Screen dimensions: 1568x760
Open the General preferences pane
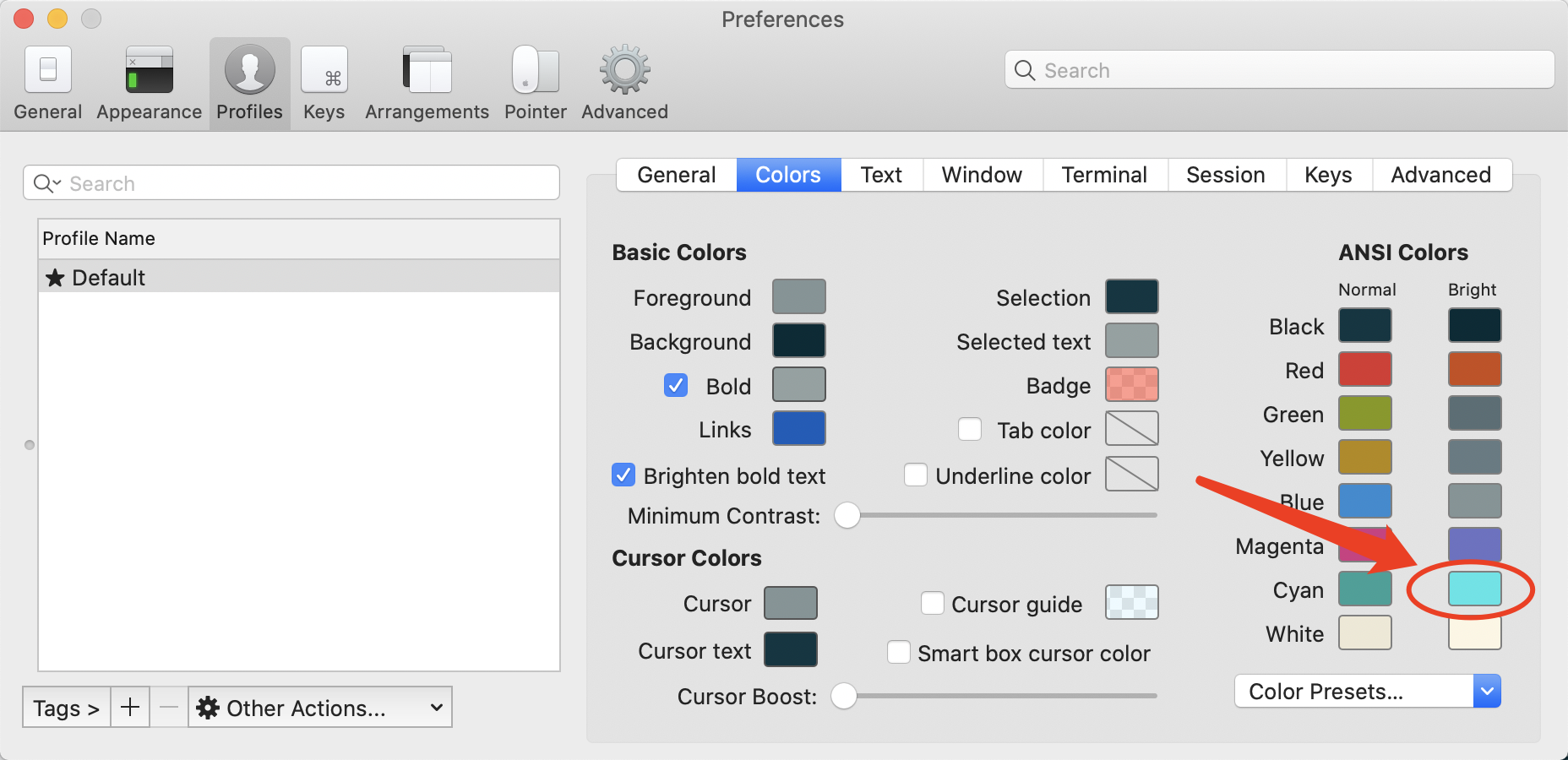(x=47, y=82)
